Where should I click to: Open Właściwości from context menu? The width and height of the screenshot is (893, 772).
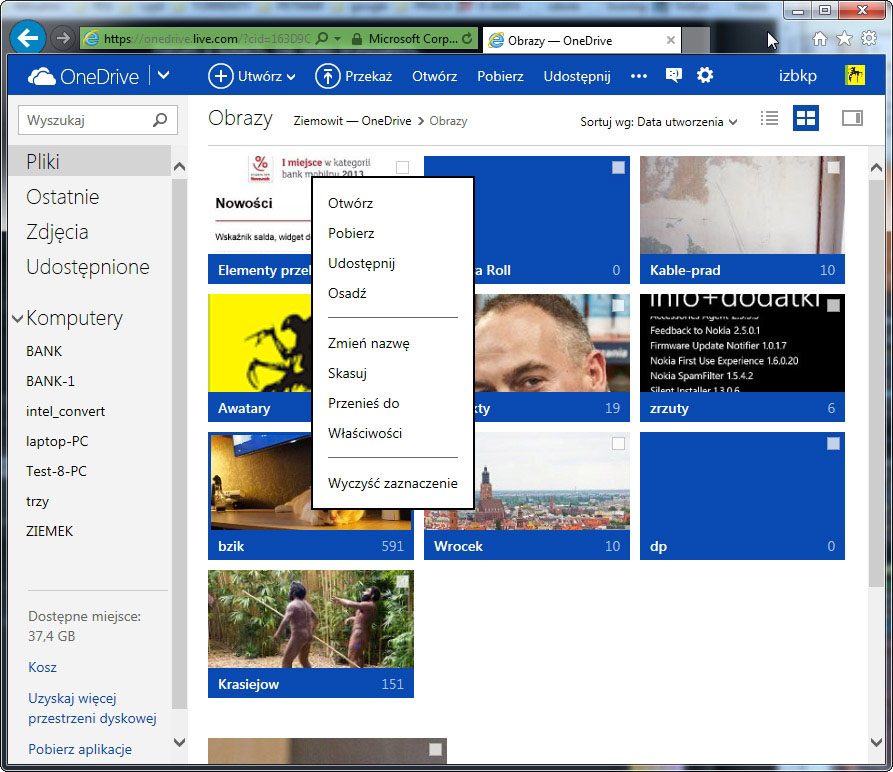pyautogui.click(x=364, y=433)
